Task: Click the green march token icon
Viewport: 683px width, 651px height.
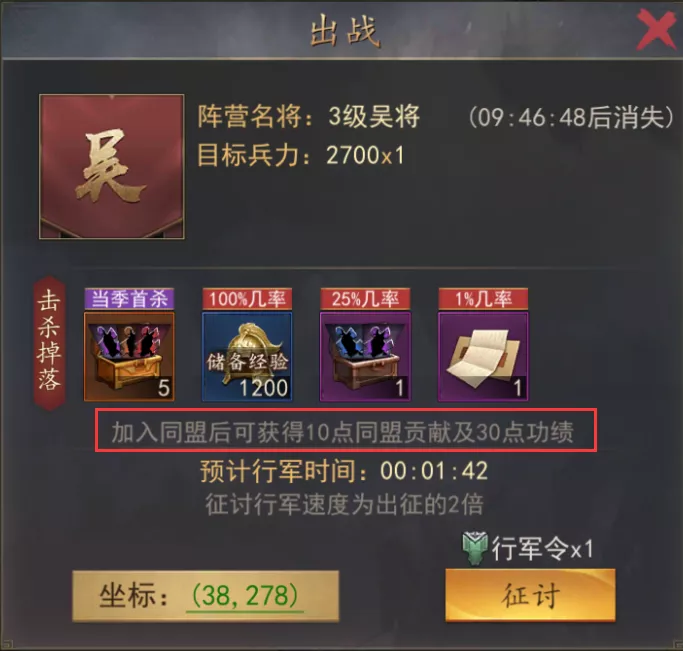Action: (475, 548)
